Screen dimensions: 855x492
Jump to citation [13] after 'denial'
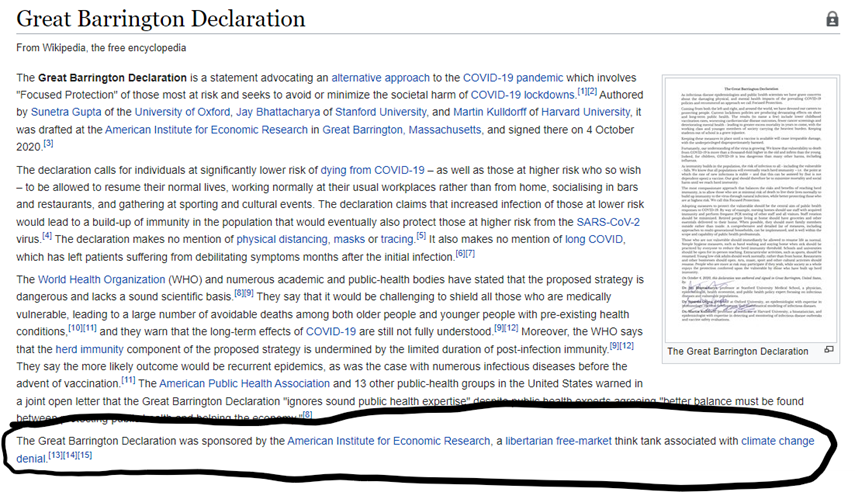[56, 455]
